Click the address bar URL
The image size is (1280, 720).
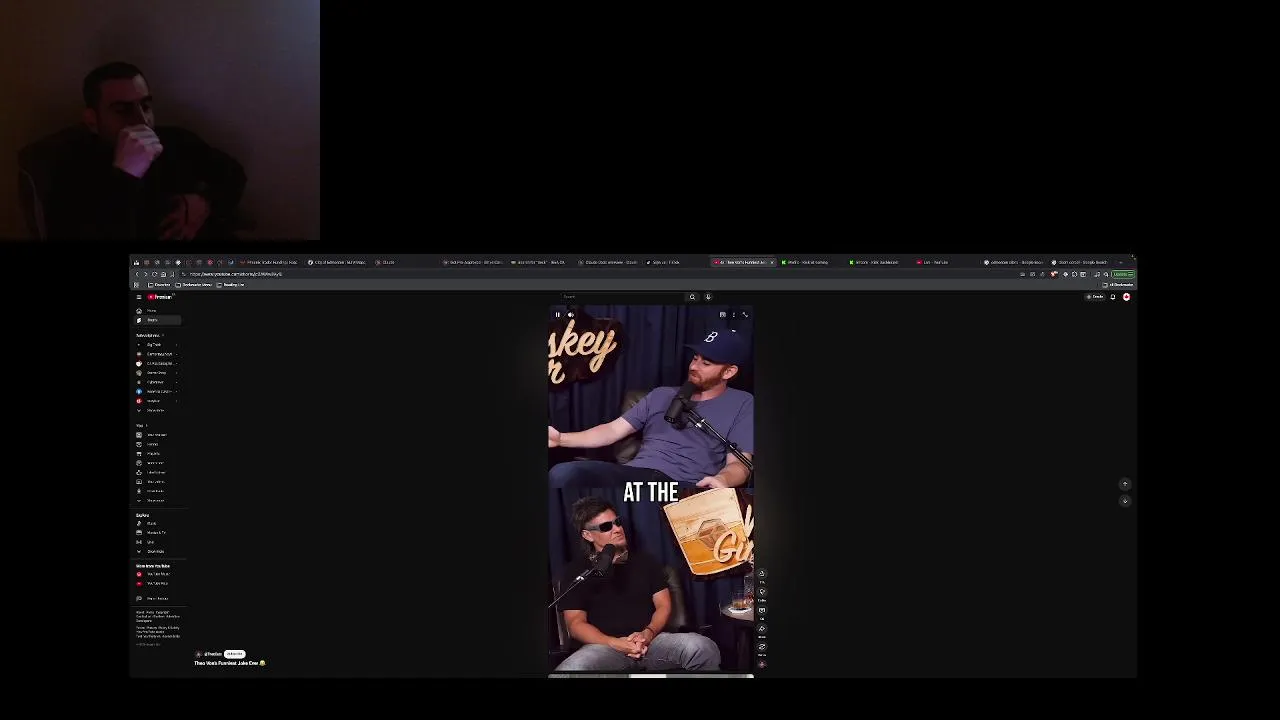[236, 274]
